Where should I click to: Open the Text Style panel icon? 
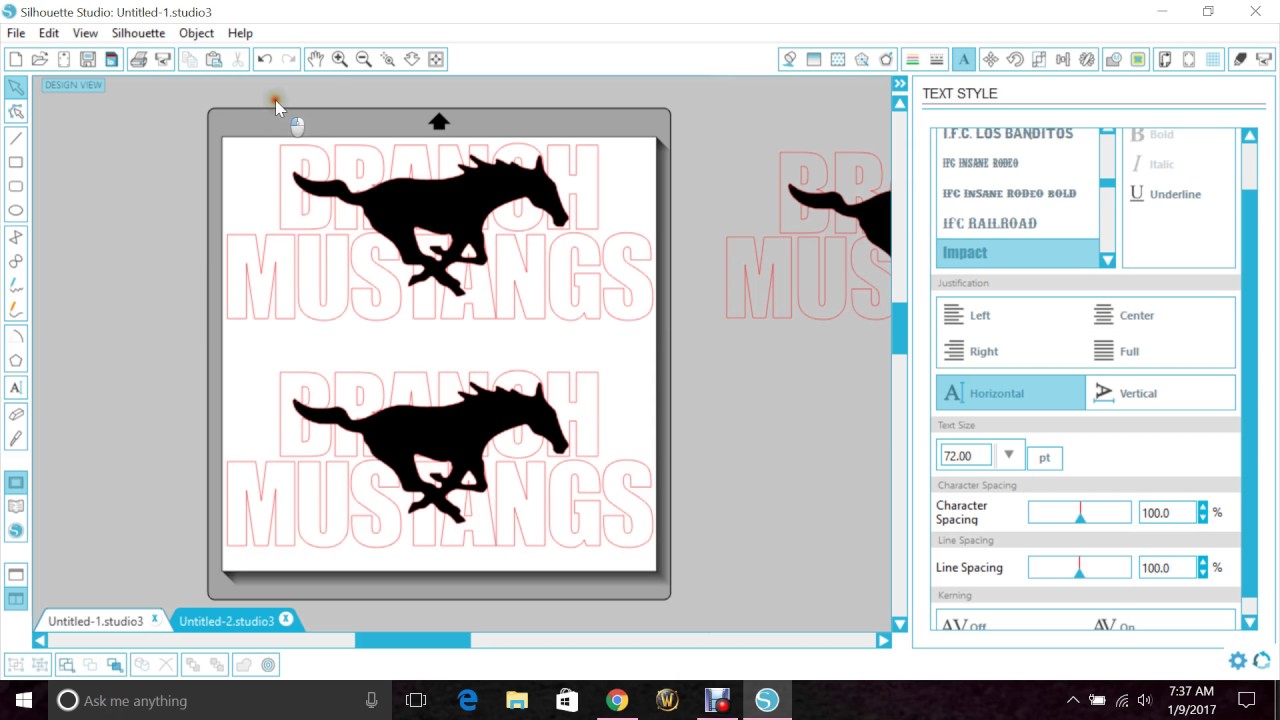964,59
